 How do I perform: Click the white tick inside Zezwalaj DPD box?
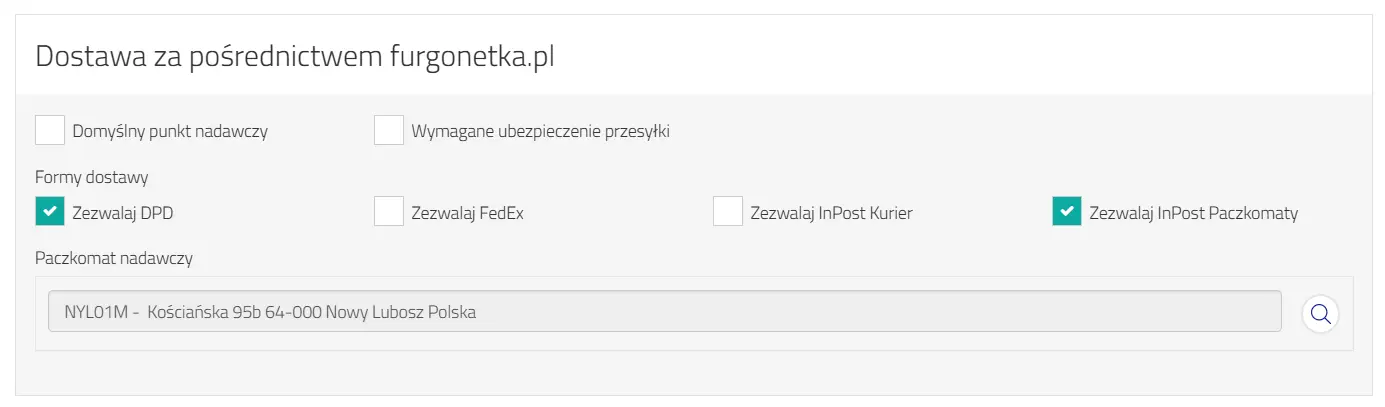click(x=50, y=212)
